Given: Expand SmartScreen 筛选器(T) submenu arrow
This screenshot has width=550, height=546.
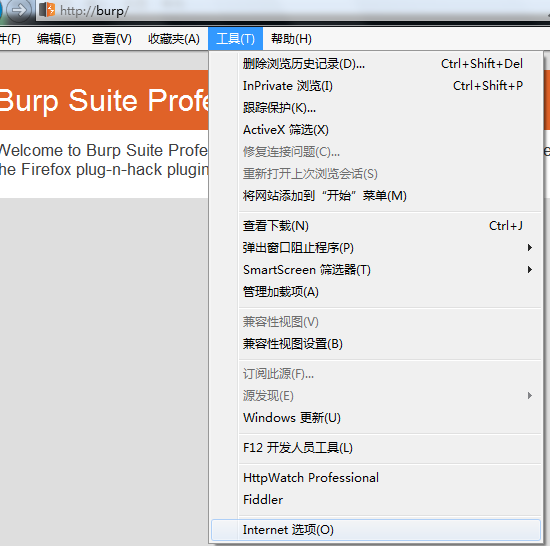Looking at the screenshot, I should click(530, 270).
